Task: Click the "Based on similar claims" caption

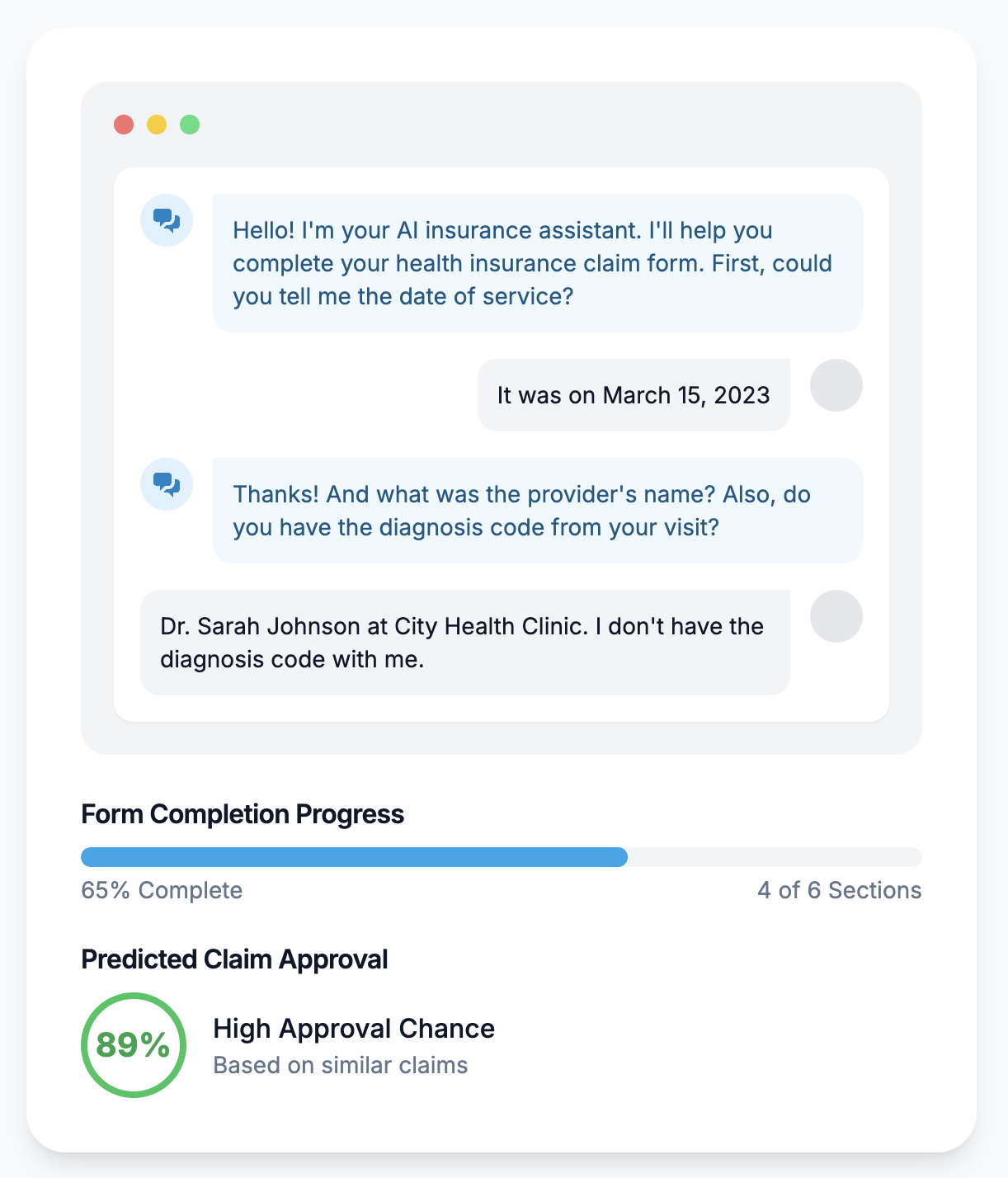Action: (340, 1065)
